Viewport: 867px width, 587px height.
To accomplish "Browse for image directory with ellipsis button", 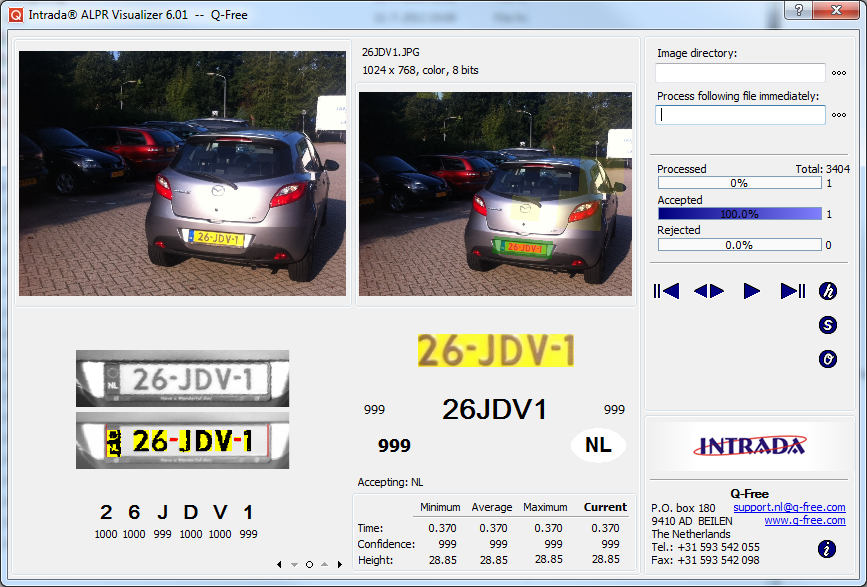I will (x=839, y=73).
